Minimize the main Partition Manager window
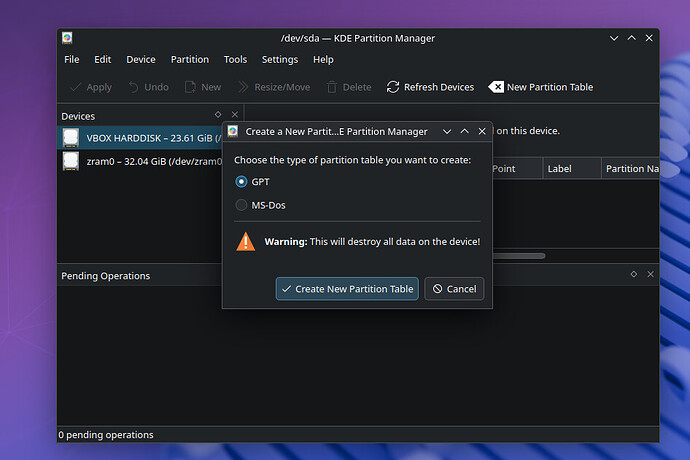Image resolution: width=690 pixels, height=460 pixels. pos(614,38)
